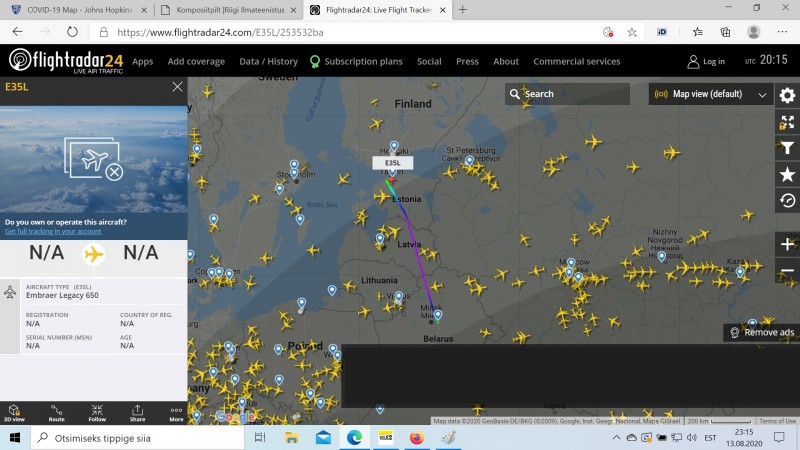Toggle Follow aircraft mode
800x450 pixels.
click(x=98, y=412)
